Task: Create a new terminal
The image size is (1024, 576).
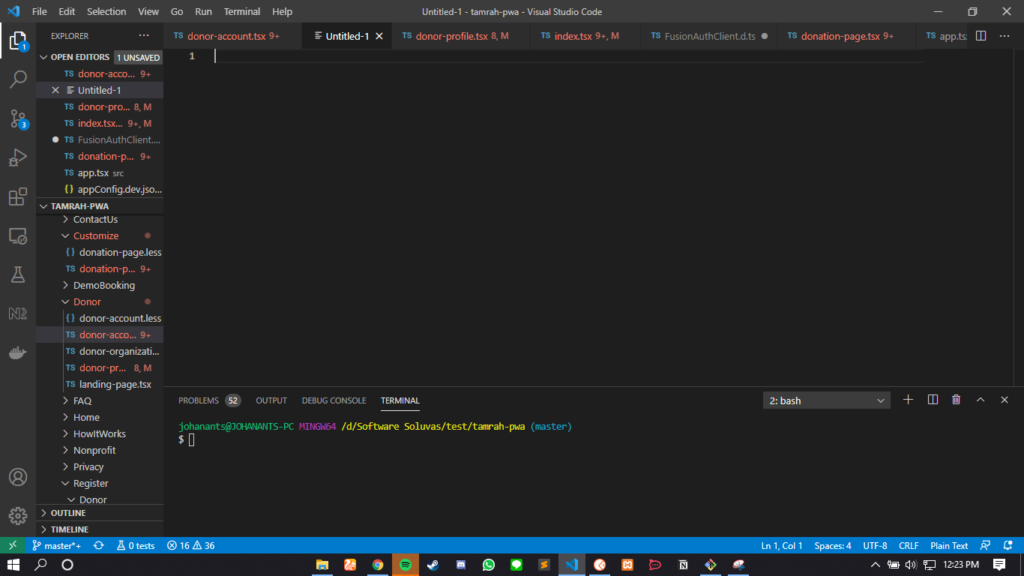Action: [908, 400]
